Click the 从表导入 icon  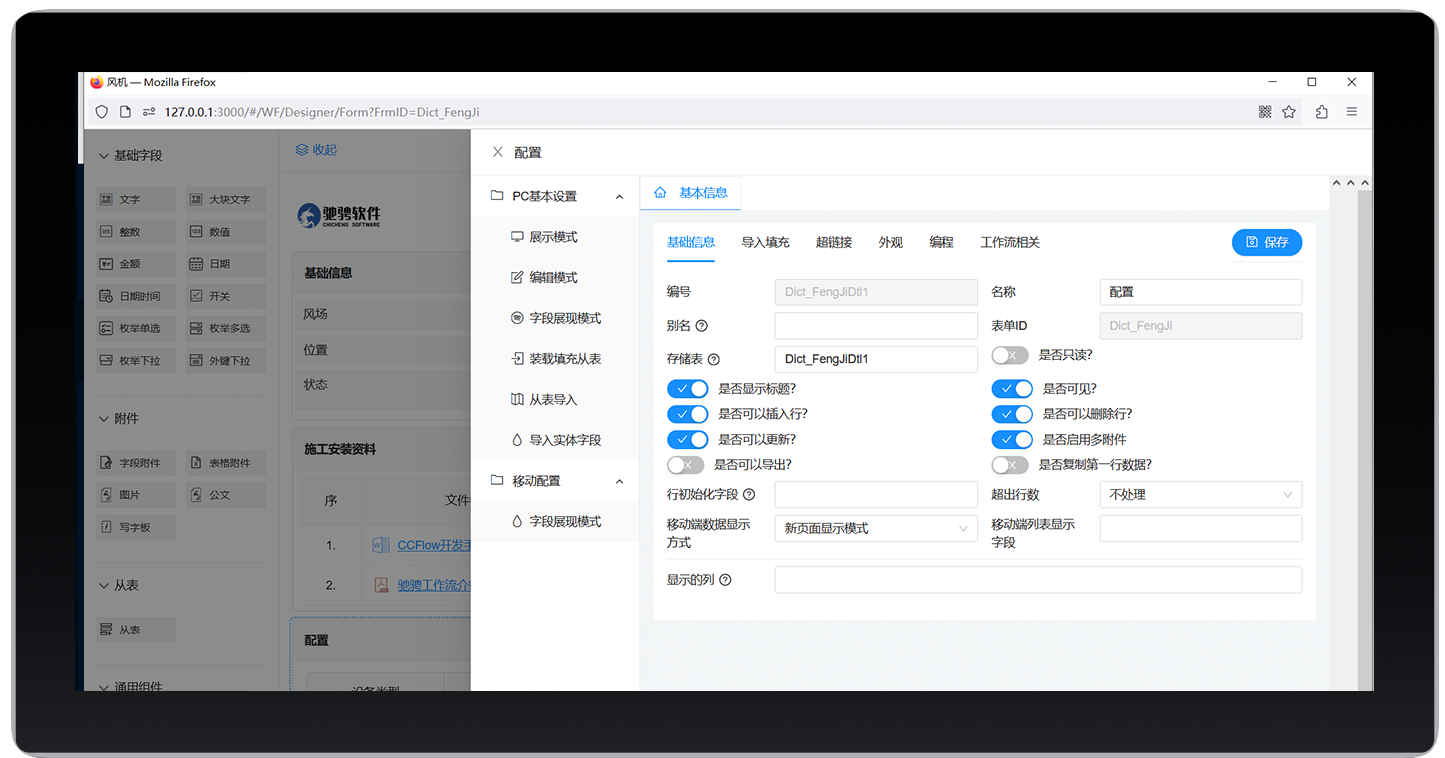tap(517, 399)
